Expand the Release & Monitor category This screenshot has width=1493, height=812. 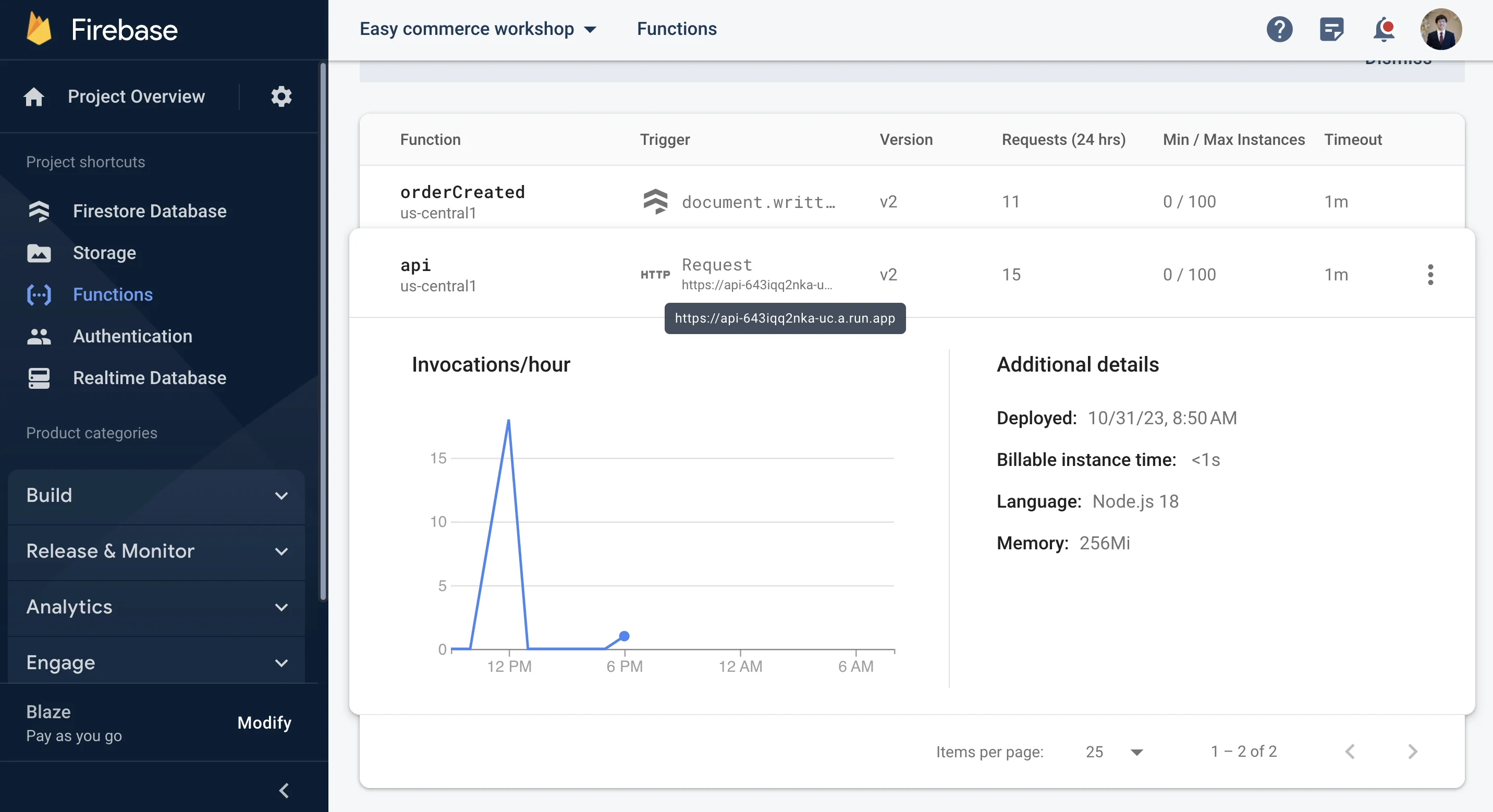156,551
